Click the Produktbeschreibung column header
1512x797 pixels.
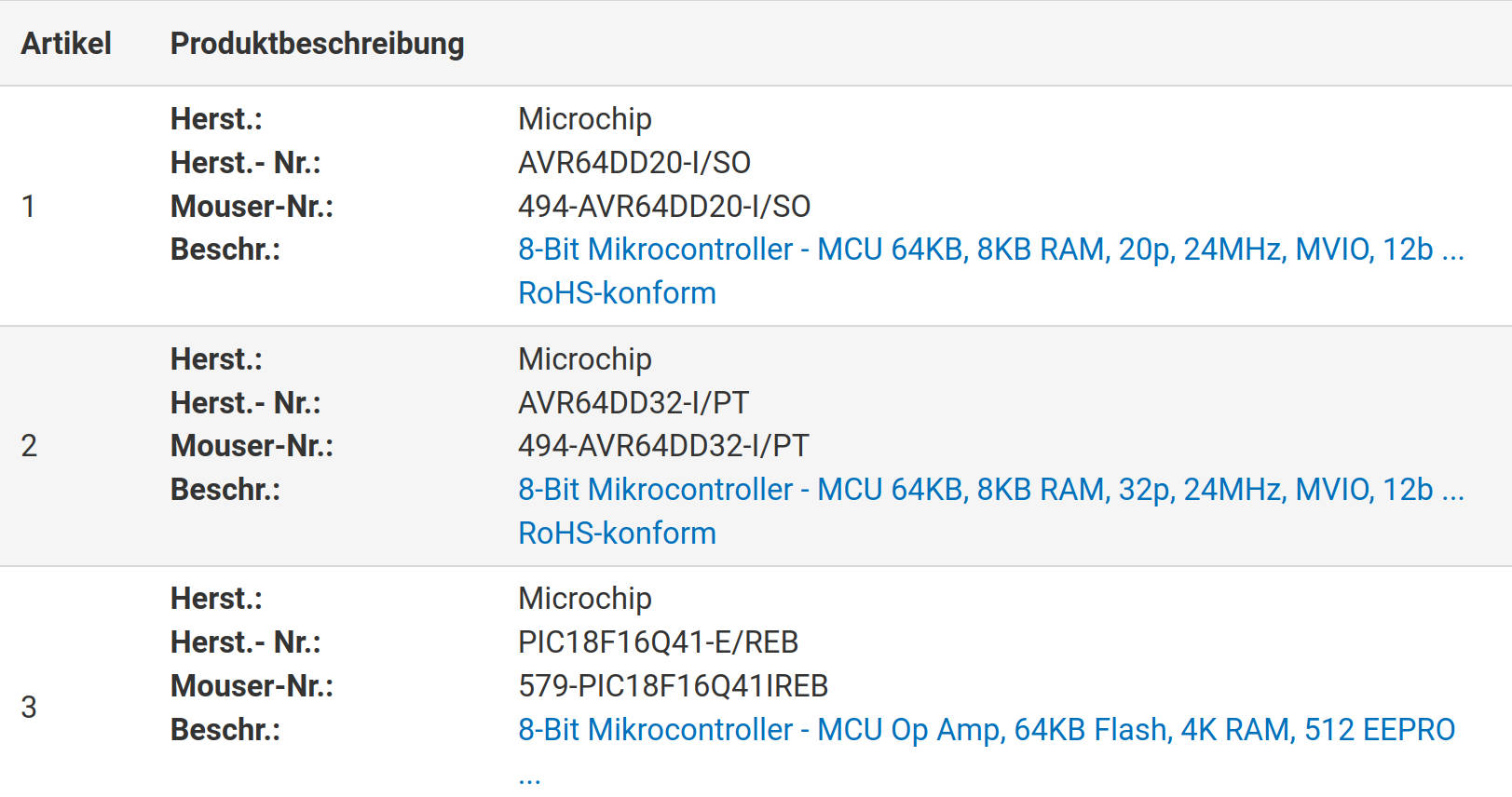[x=317, y=44]
